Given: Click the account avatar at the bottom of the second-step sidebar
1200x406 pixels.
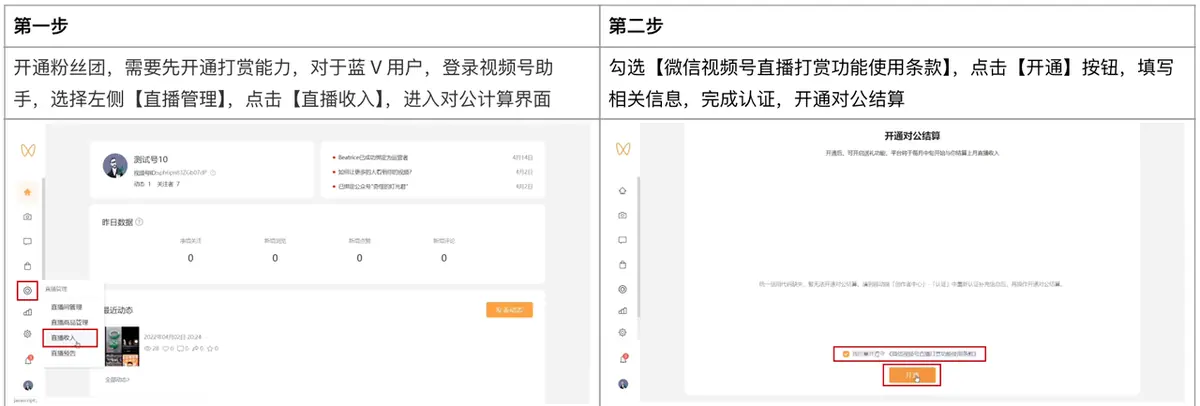Looking at the screenshot, I should click(623, 383).
